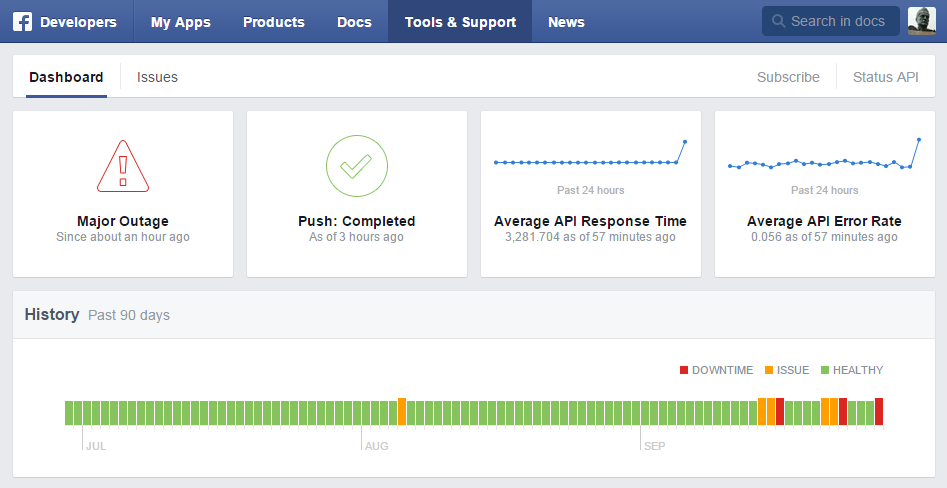Switch to the Issues tab
This screenshot has height=488, width=947.
[x=157, y=77]
